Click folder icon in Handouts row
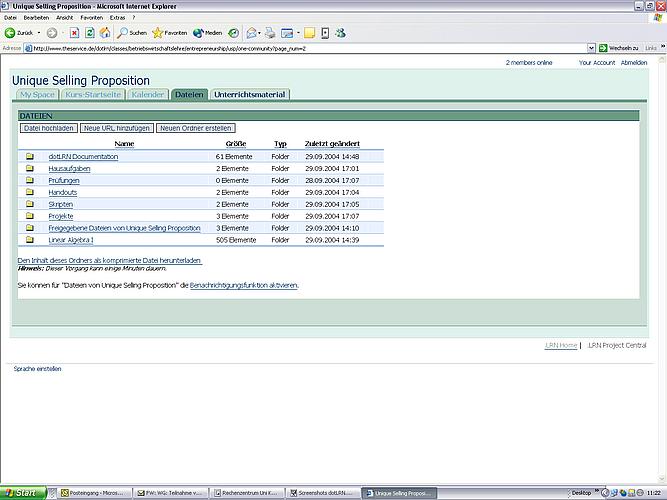 point(29,192)
